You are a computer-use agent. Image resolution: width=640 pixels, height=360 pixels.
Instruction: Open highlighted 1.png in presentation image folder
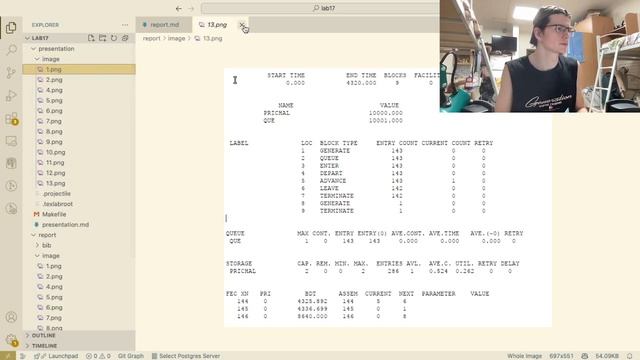[79, 69]
